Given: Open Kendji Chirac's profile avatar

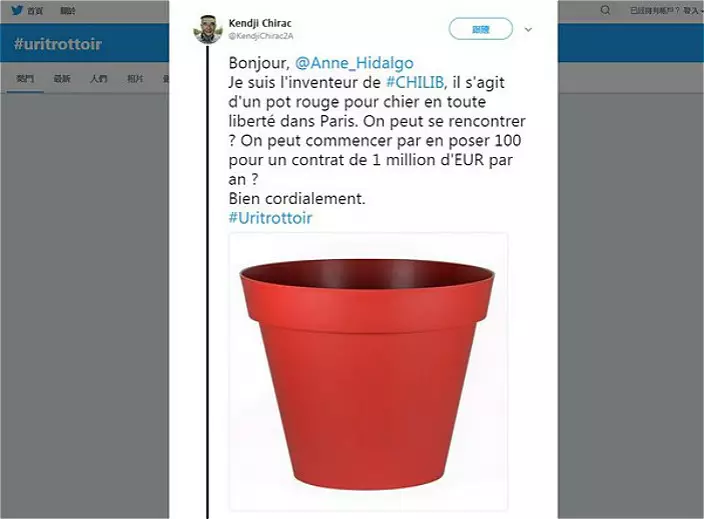Looking at the screenshot, I should tap(208, 29).
